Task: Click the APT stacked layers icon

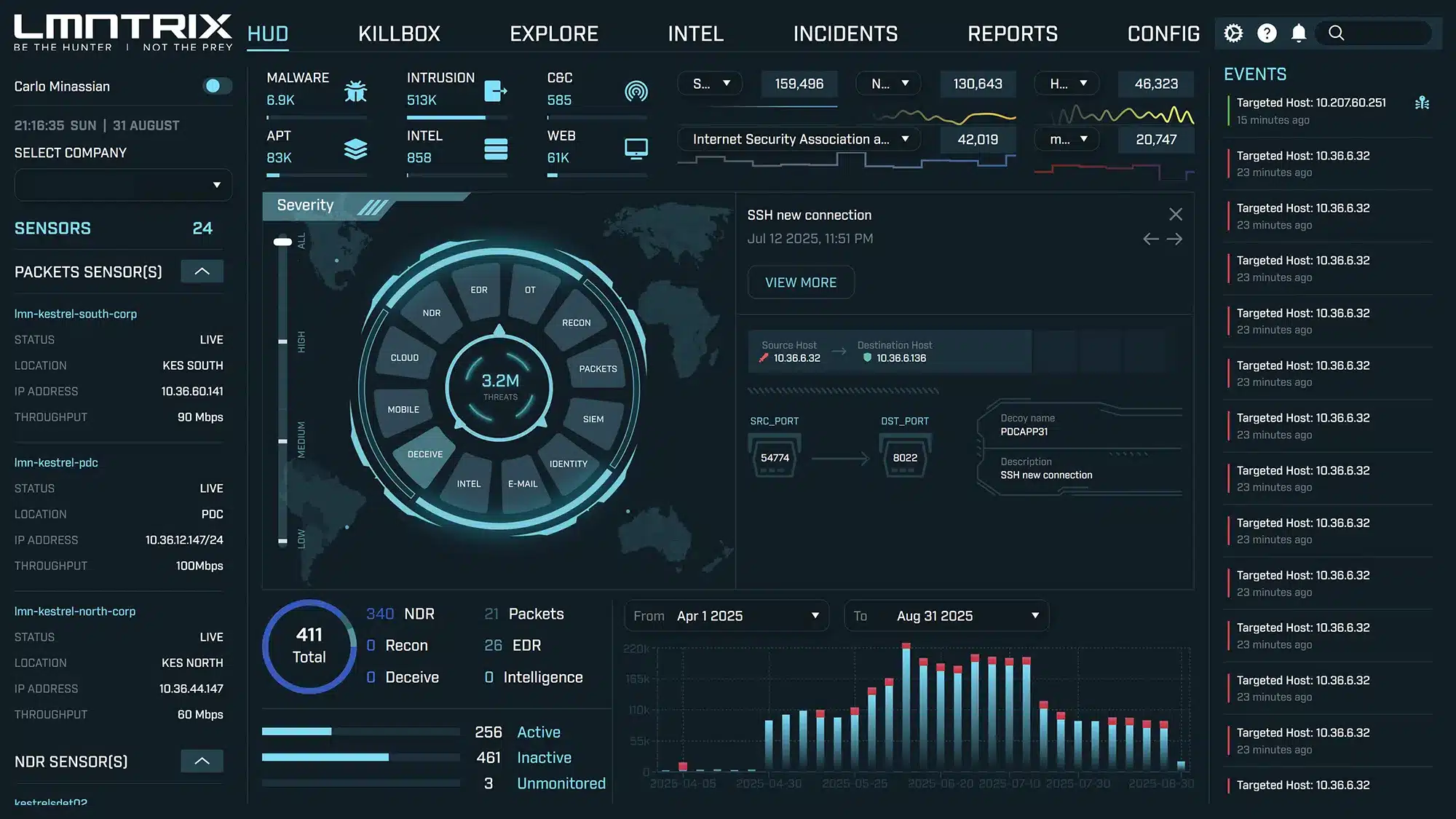Action: [x=355, y=149]
